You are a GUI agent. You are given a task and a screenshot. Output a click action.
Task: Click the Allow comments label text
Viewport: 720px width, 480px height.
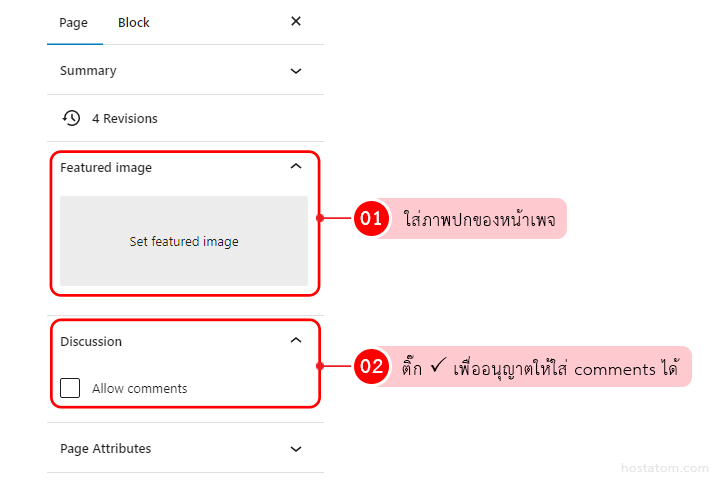click(x=139, y=389)
